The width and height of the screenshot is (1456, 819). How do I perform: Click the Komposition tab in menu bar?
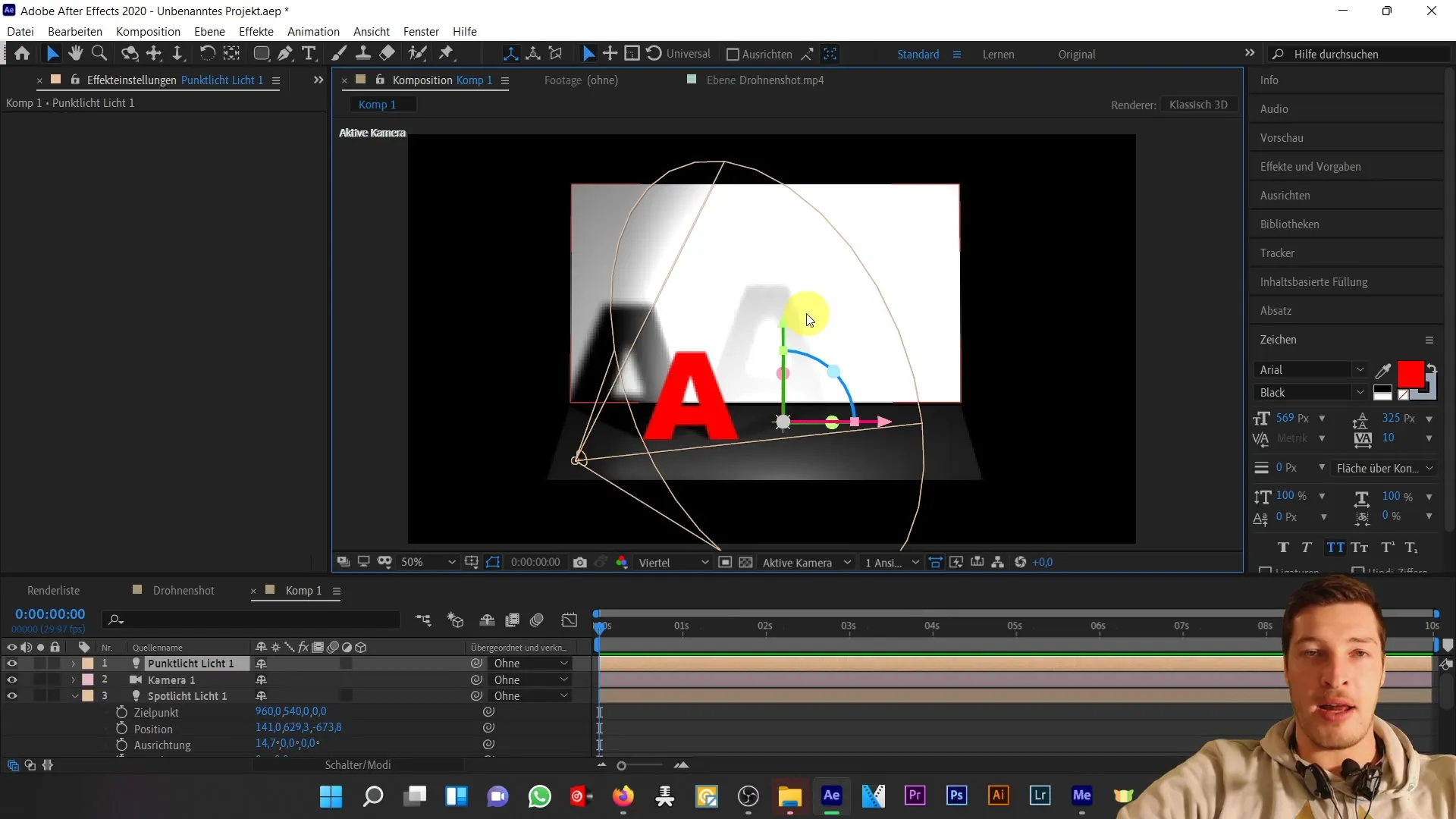[148, 31]
